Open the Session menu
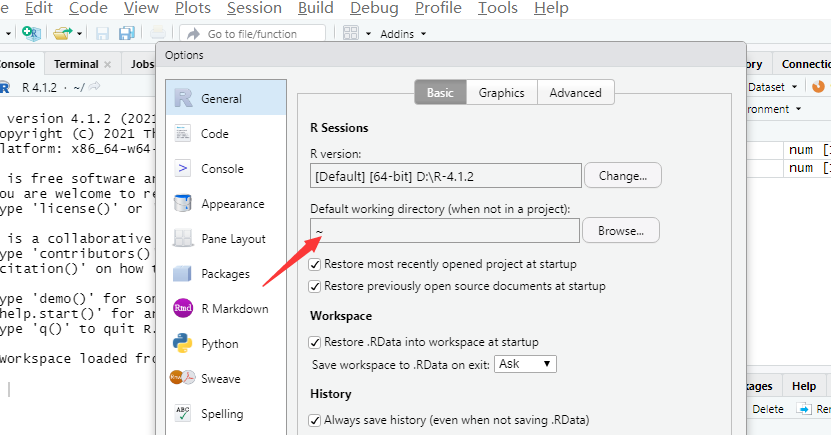831x435 pixels. [254, 8]
